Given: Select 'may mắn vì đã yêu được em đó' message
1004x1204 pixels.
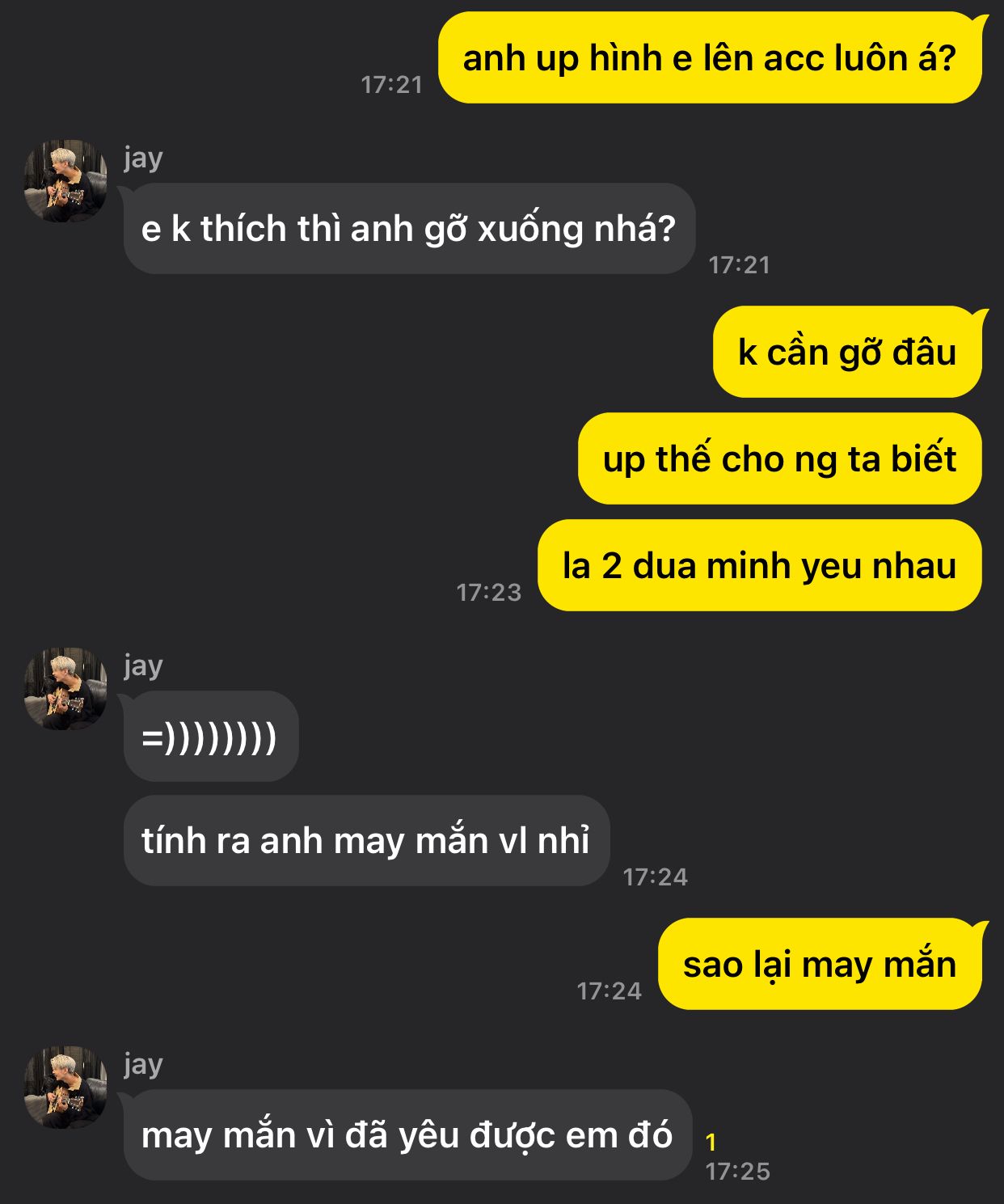Looking at the screenshot, I should pyautogui.click(x=407, y=1135).
